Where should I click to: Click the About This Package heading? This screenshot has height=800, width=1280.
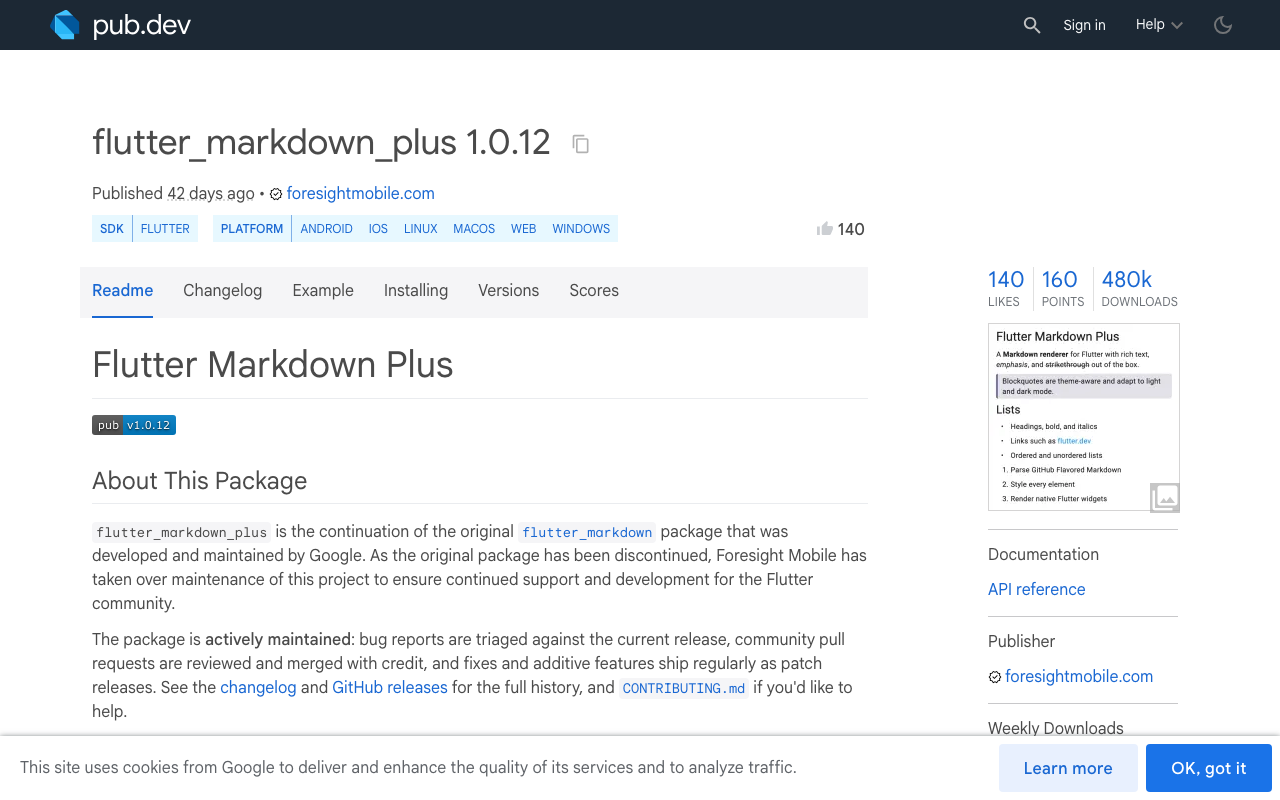199,481
